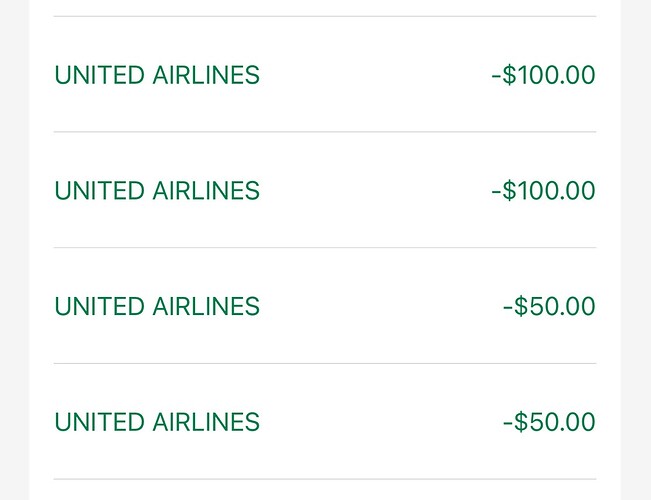Tap the first -$100.00 amount

pos(543,75)
